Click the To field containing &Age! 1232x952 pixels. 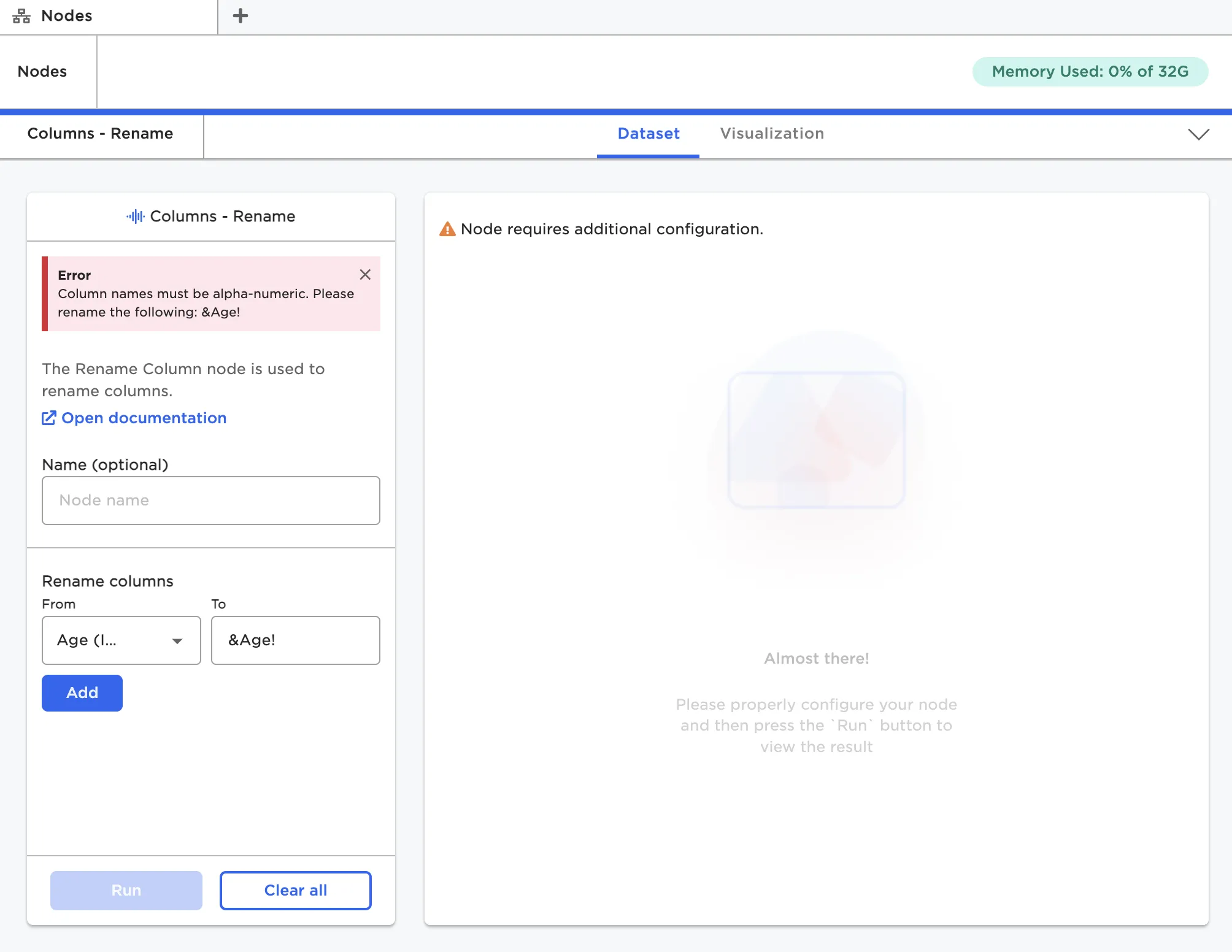tap(295, 640)
